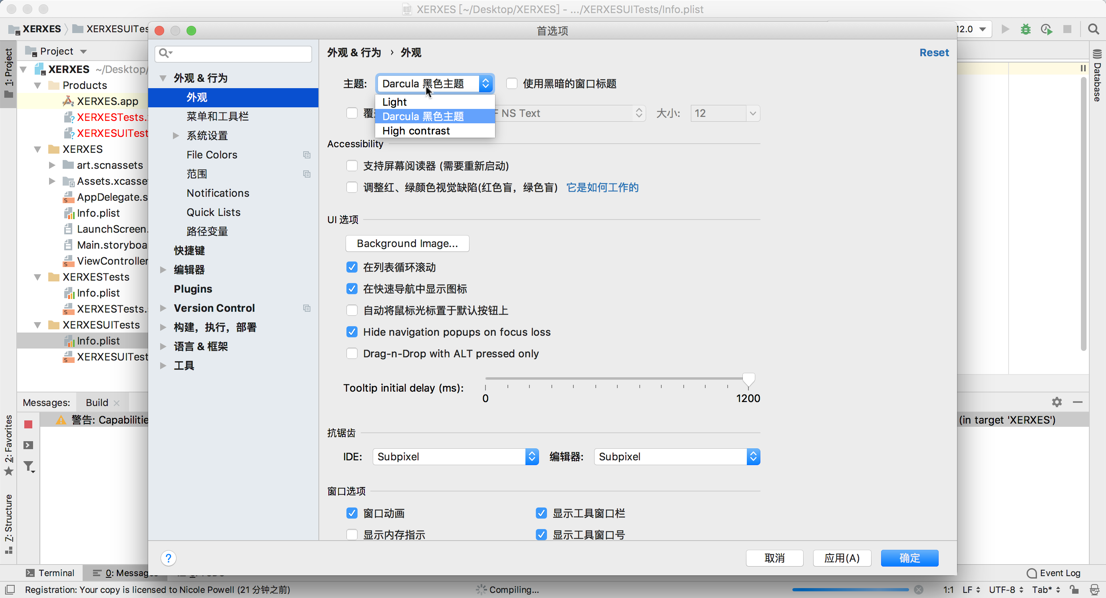Toggle 调整红、绿颜色视觉缺陷 checkbox
Viewport: 1106px width, 598px height.
tap(351, 187)
